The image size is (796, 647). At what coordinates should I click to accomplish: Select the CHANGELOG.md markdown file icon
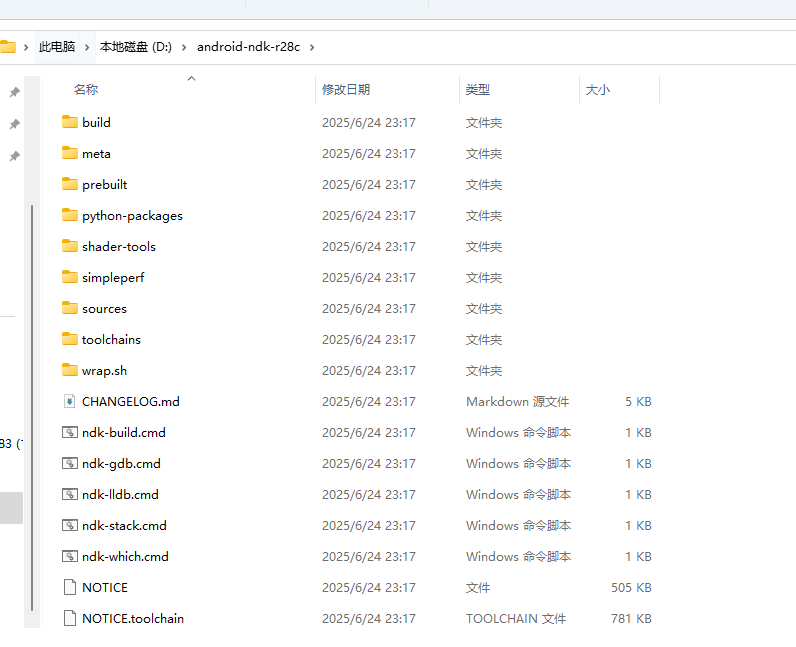pos(70,401)
